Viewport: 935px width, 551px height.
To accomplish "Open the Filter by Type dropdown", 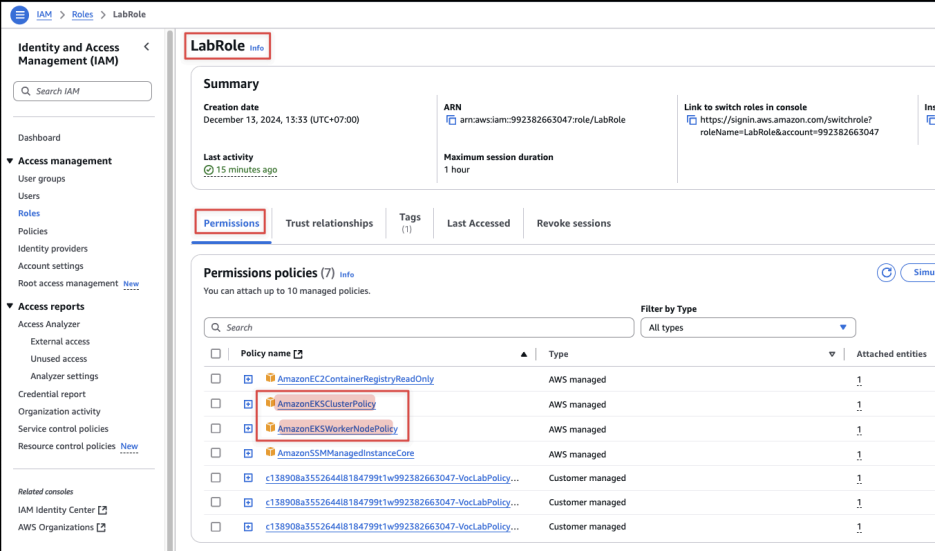I will click(x=748, y=327).
